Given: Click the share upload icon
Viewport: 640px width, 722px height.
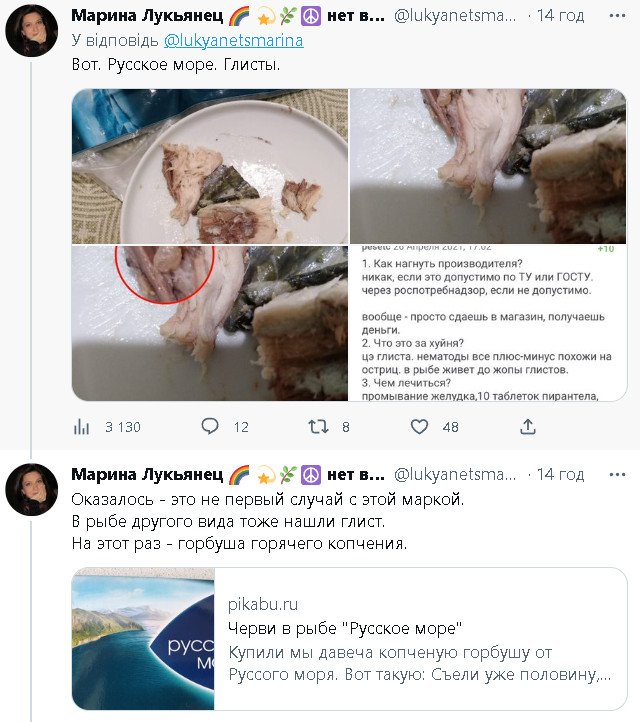Looking at the screenshot, I should click(x=528, y=427).
